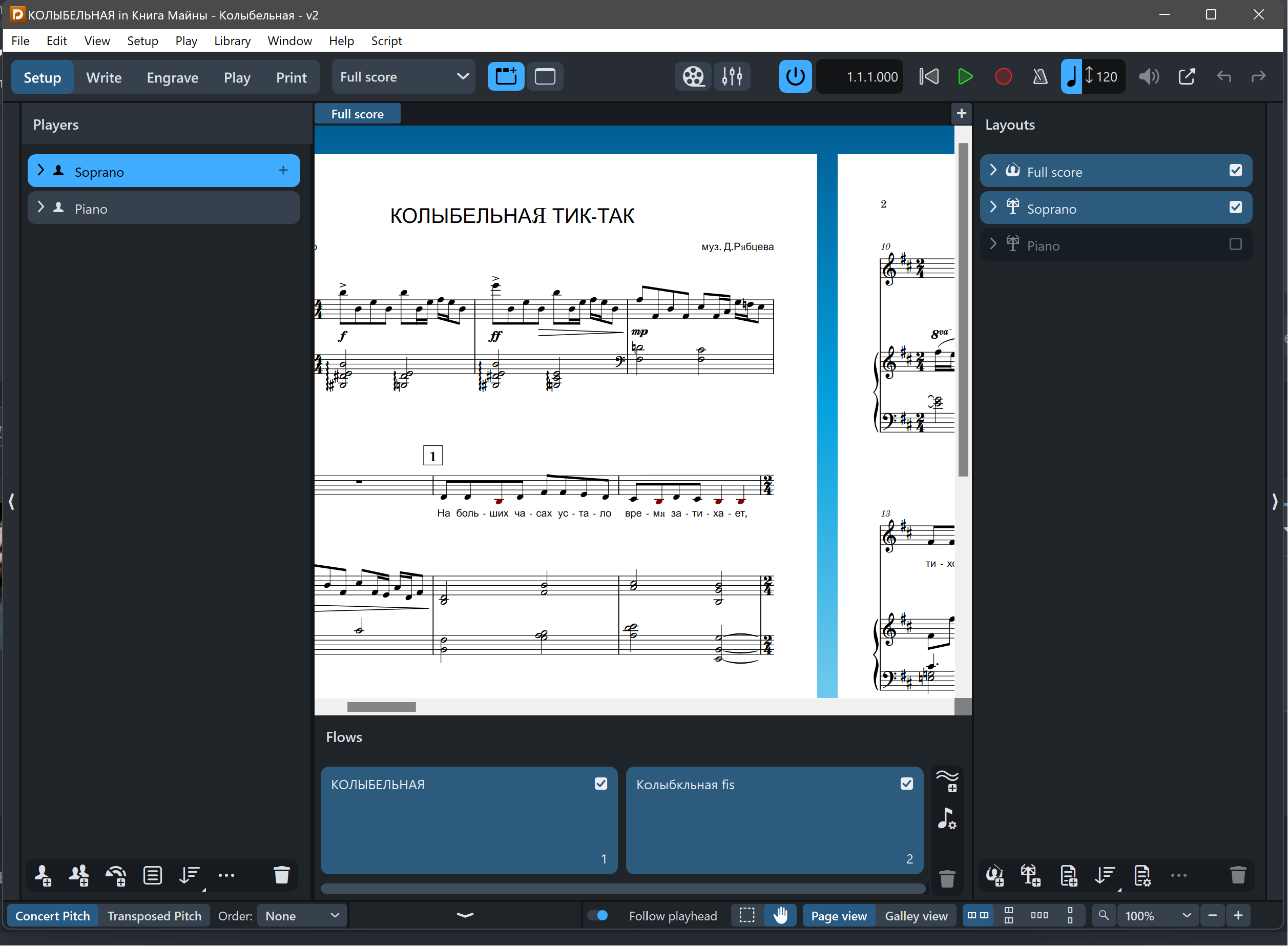
Task: Open the Library menu
Action: coord(232,40)
